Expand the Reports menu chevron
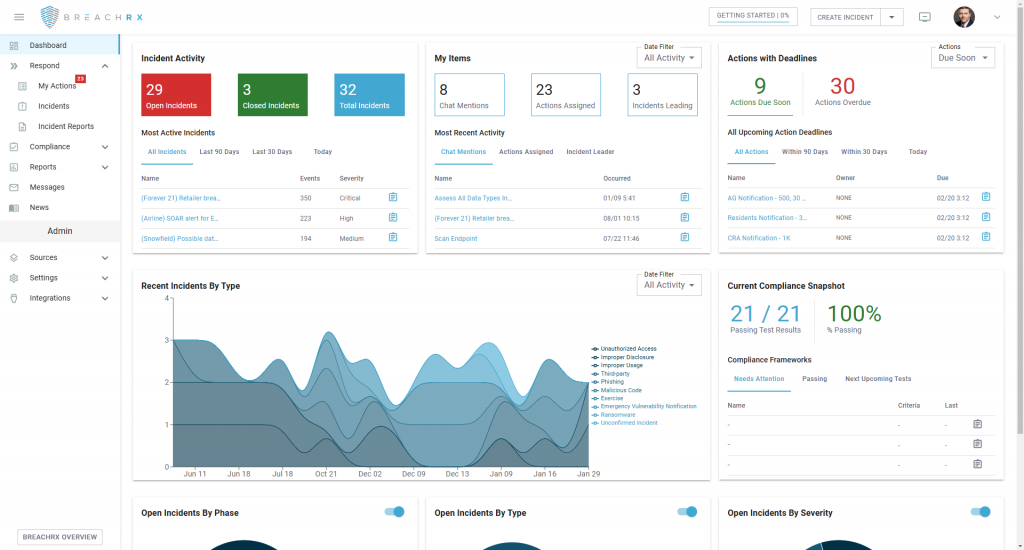Viewport: 1024px width, 550px height. [x=105, y=167]
